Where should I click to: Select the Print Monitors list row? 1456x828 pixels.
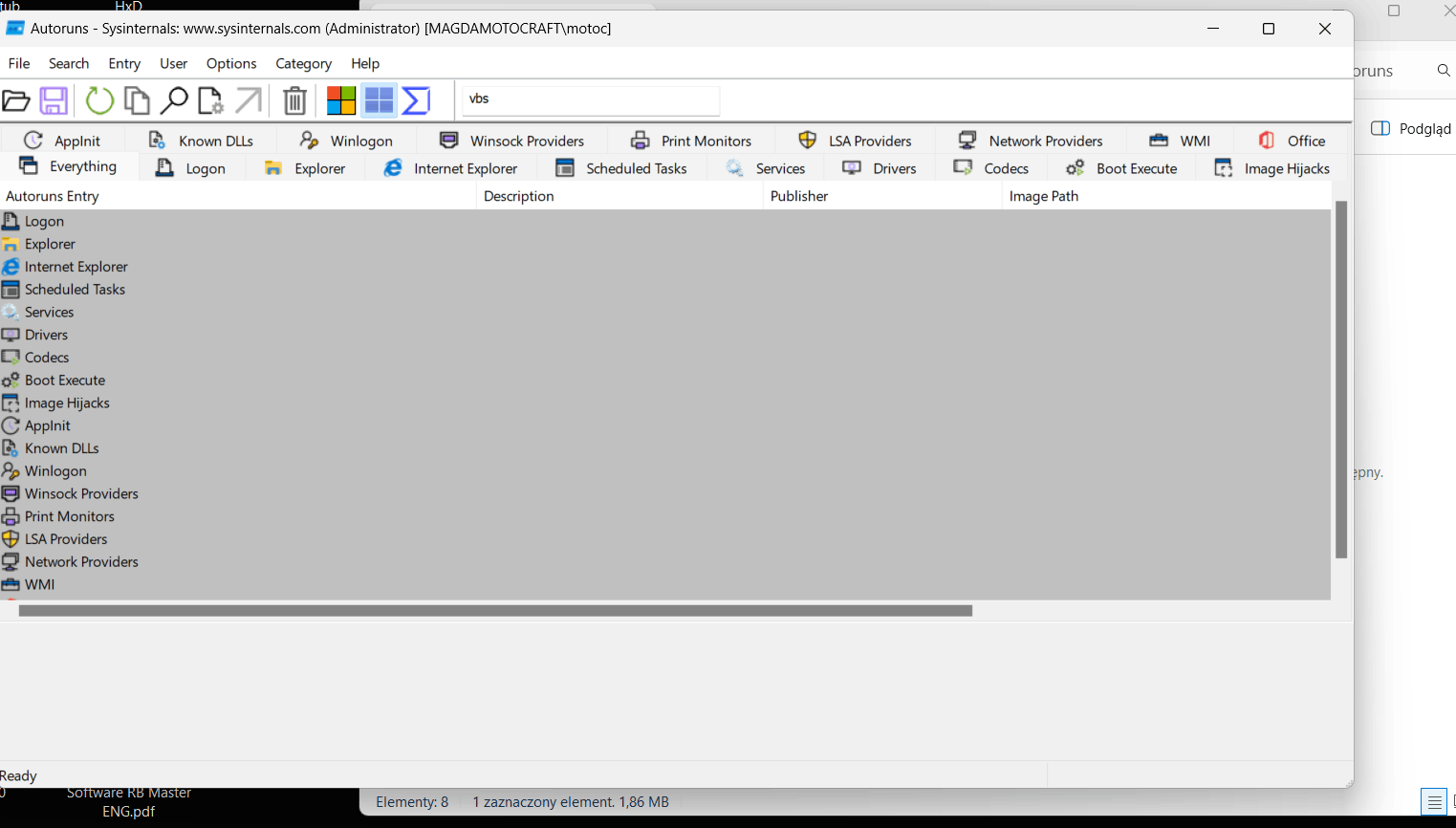(665, 516)
